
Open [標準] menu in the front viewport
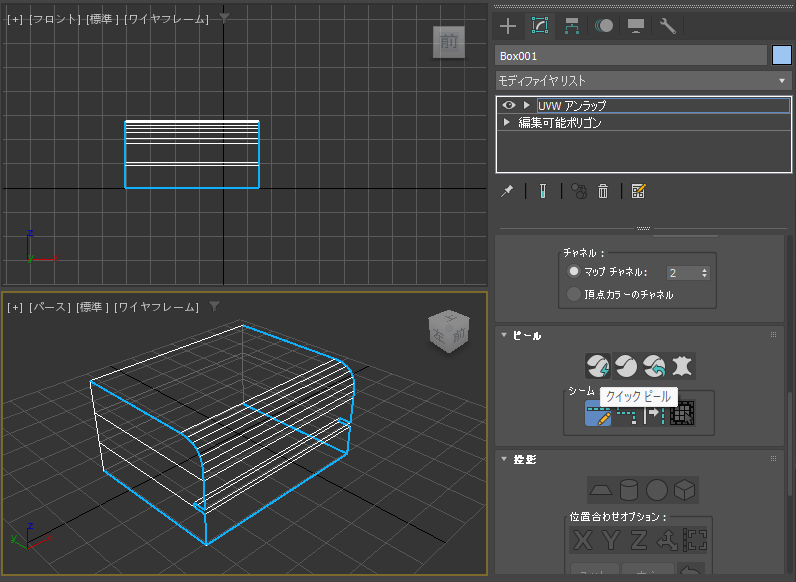tap(102, 19)
